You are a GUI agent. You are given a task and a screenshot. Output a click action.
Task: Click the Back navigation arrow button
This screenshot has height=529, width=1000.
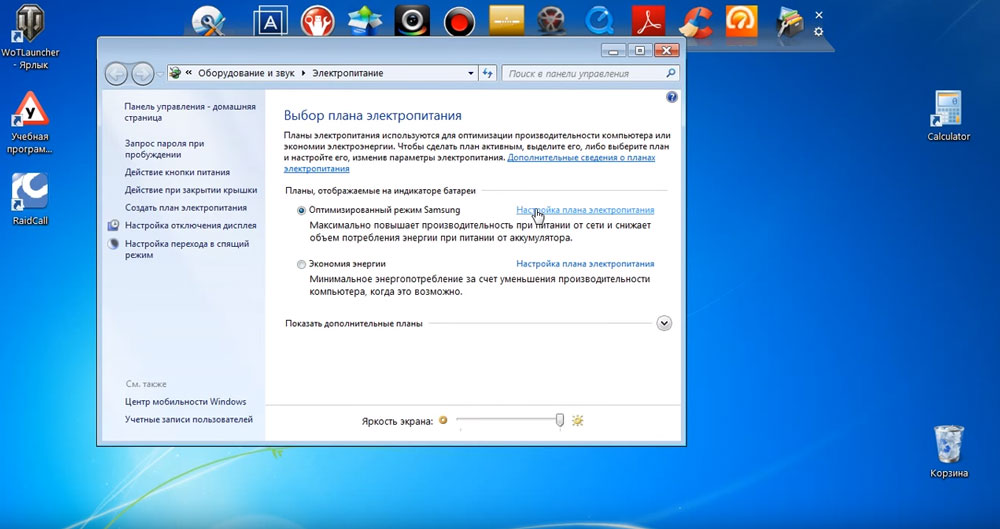click(x=116, y=74)
